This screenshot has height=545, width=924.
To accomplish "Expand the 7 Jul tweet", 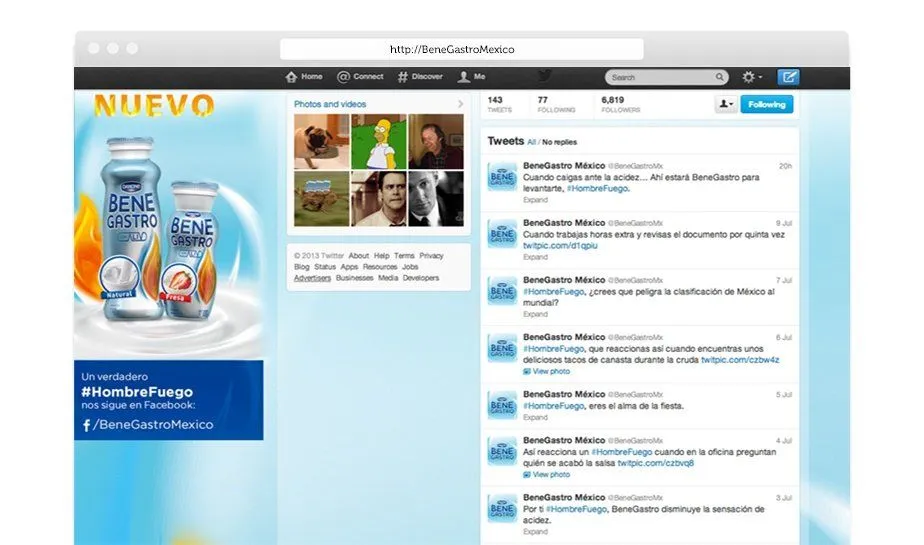I will [x=535, y=314].
